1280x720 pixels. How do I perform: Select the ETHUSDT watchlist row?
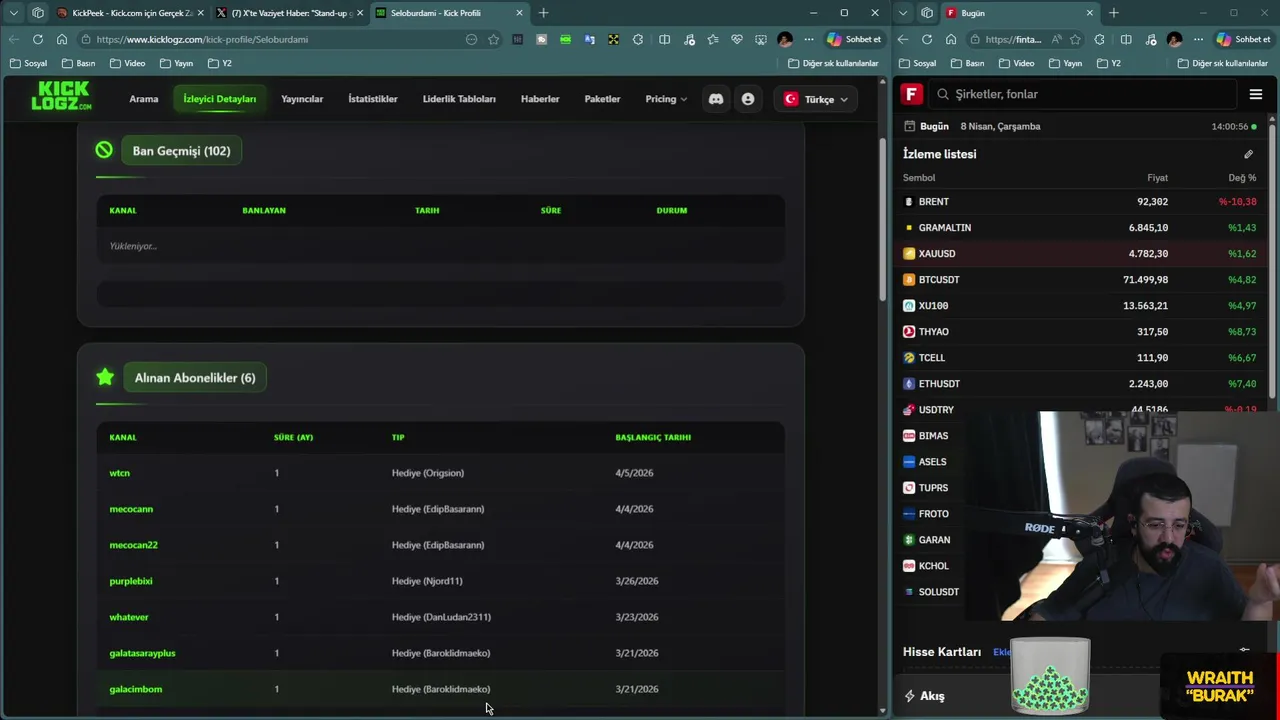(x=1080, y=383)
